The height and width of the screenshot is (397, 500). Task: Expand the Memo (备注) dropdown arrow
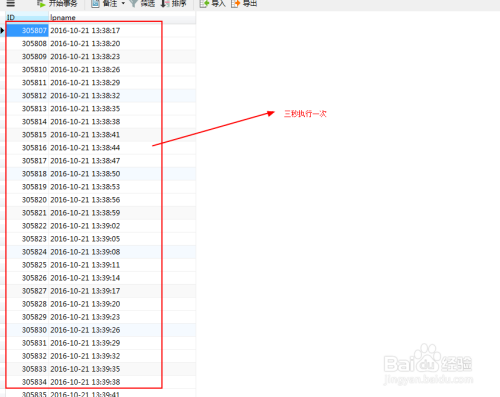tap(123, 3)
